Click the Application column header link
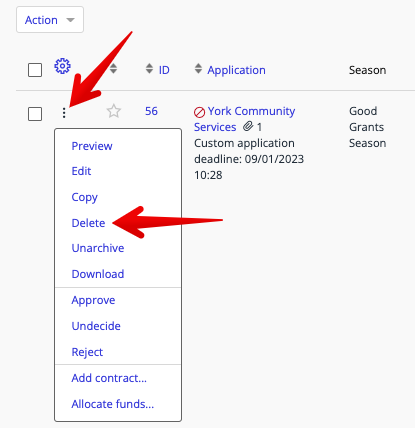This screenshot has height=428, width=415. coord(236,70)
